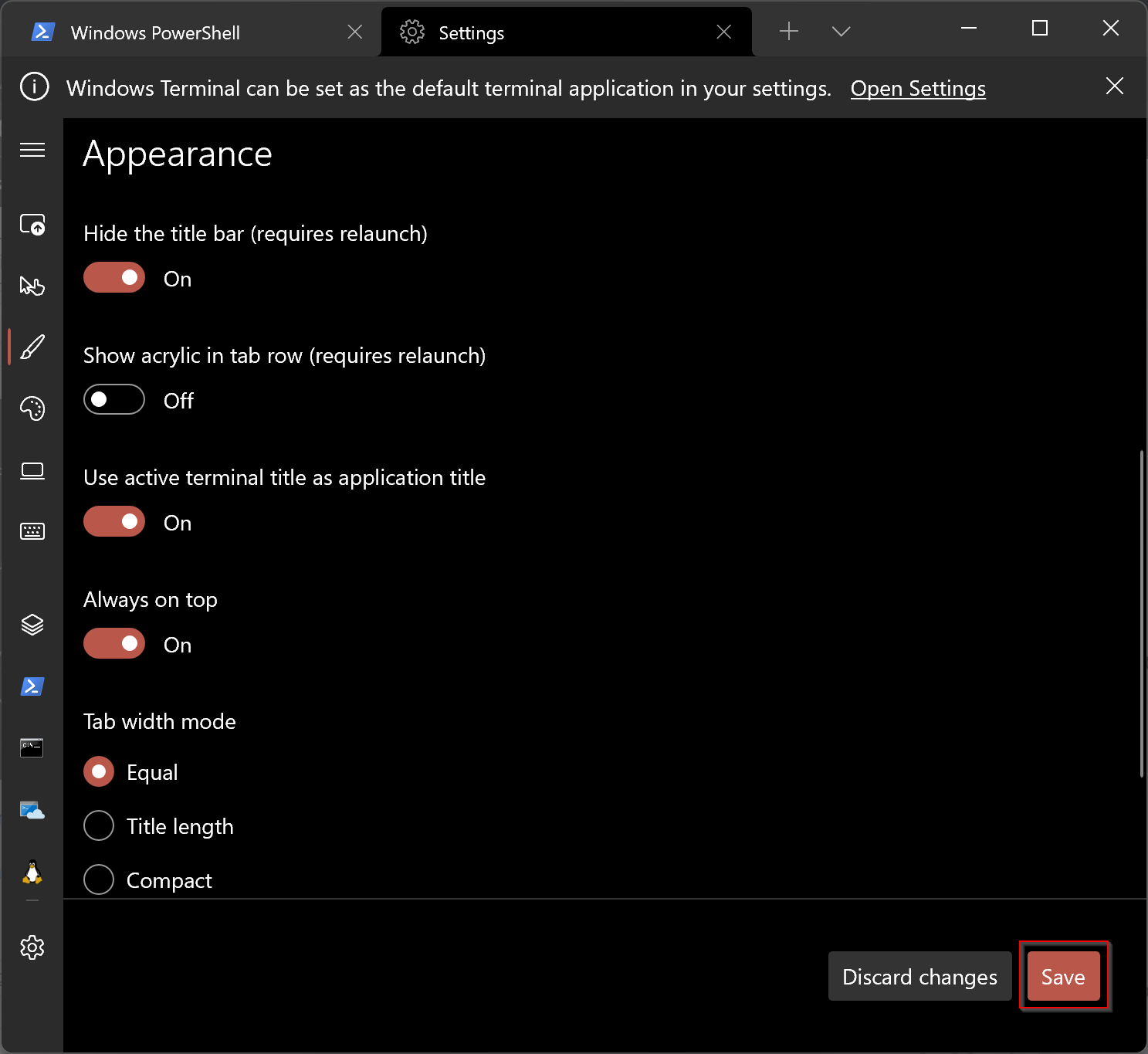Click 'Use active terminal title as application title' label
Image resolution: width=1148 pixels, height=1054 pixels.
(x=285, y=478)
